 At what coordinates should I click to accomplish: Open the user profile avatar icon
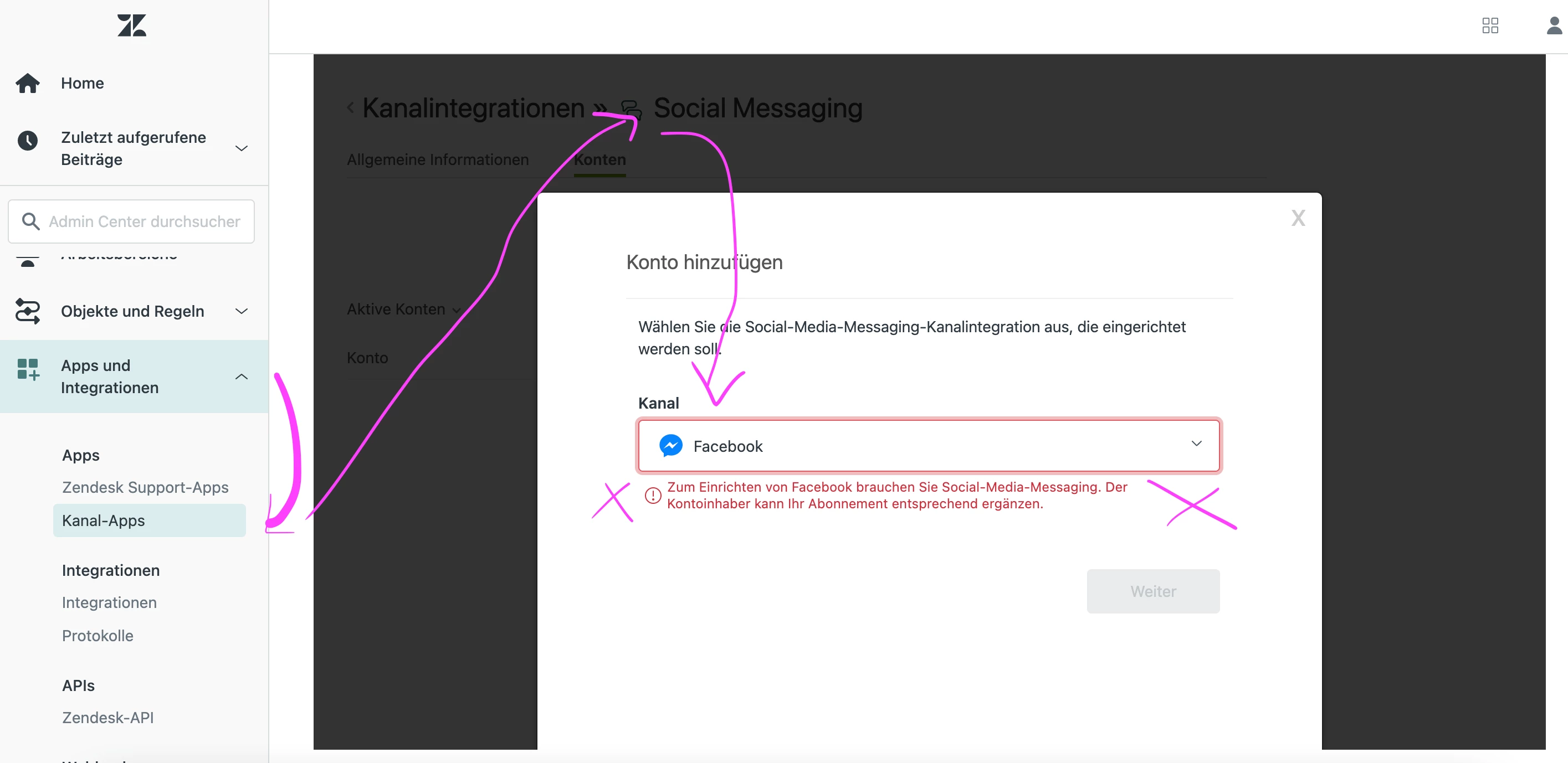(1554, 25)
